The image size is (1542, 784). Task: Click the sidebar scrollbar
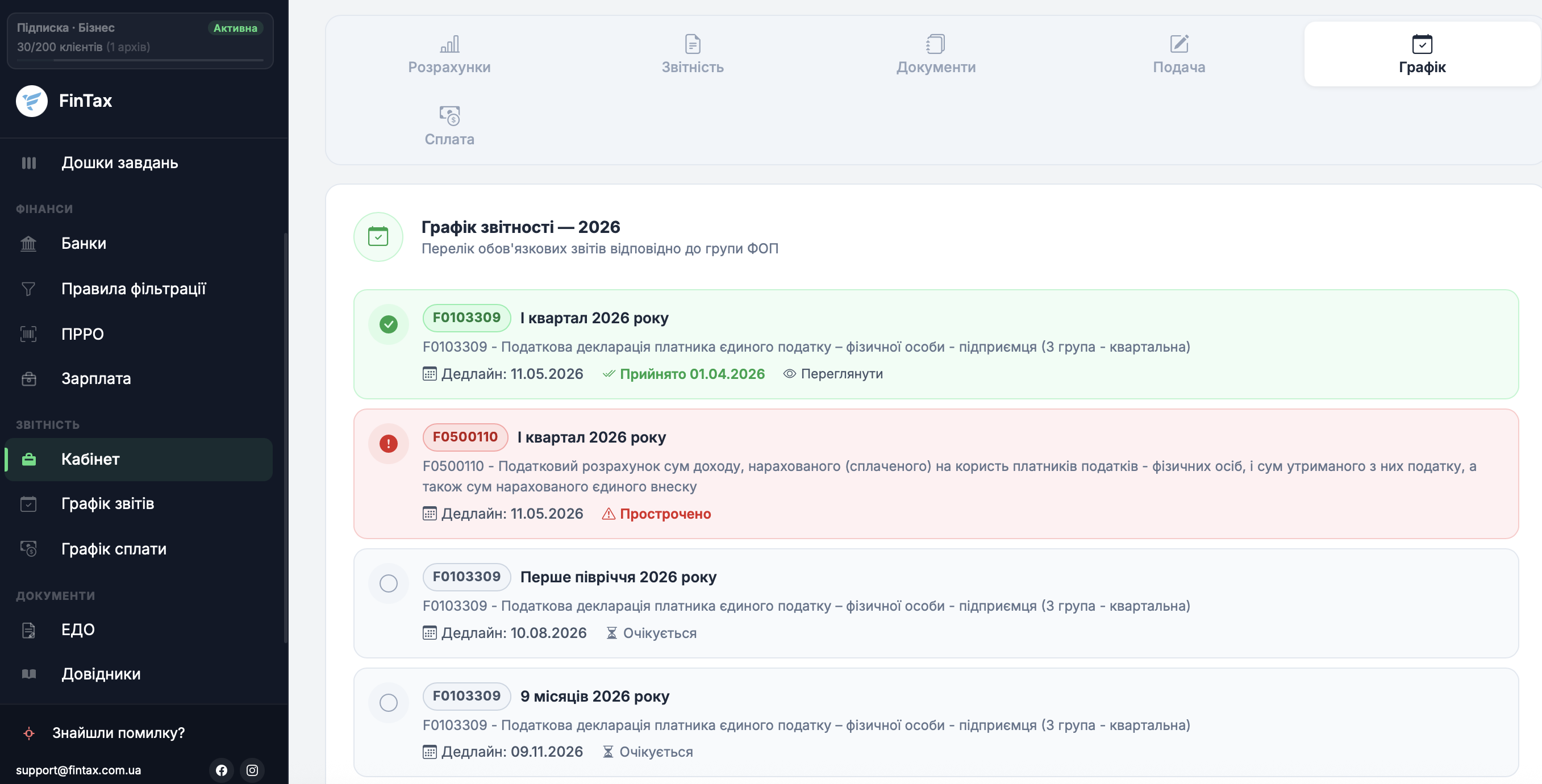286,437
